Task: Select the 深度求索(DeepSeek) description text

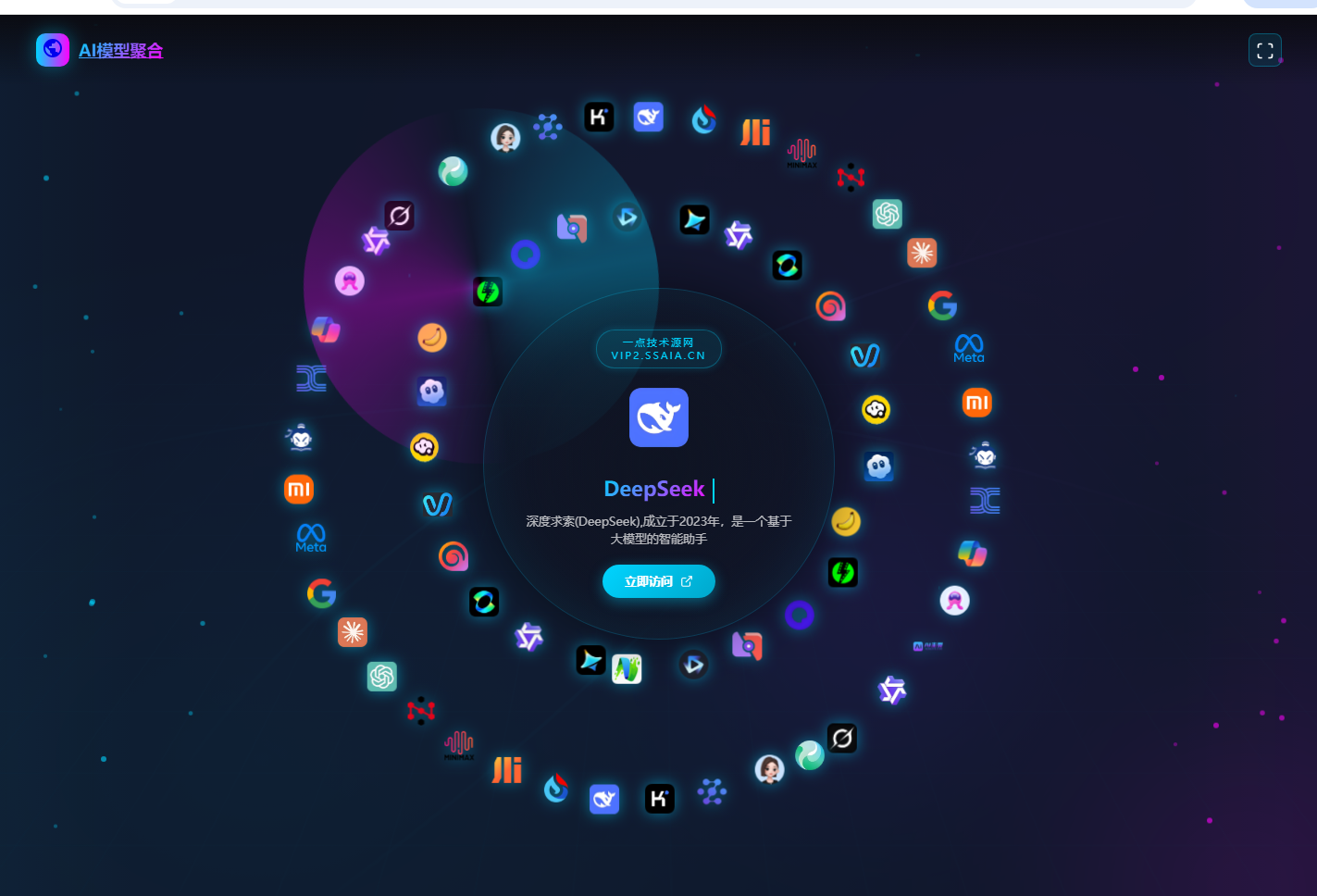Action: (x=659, y=529)
